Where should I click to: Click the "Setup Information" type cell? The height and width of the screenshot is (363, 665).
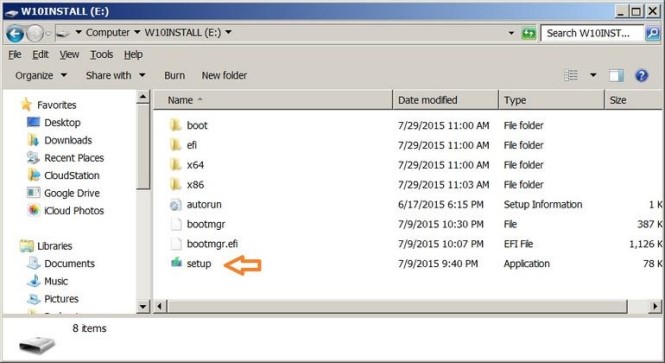[543, 204]
